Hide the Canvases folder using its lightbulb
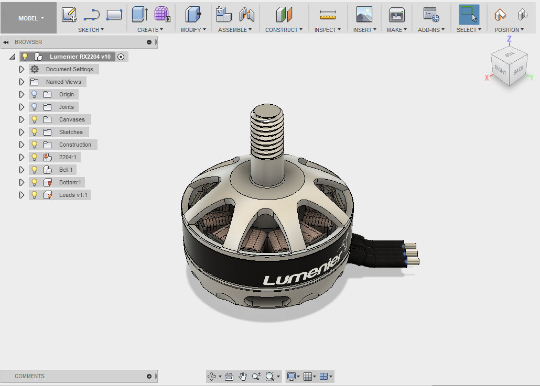This screenshot has width=540, height=386. (x=34, y=119)
